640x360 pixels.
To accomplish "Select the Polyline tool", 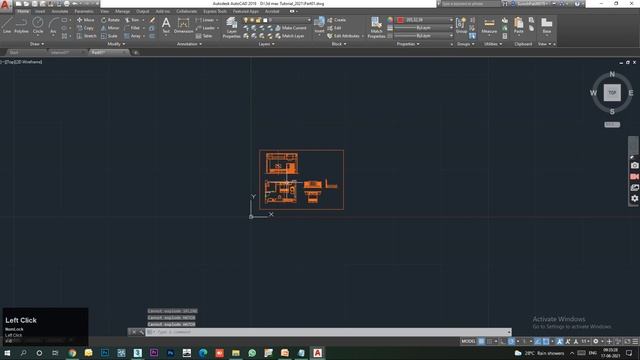I will pos(21,25).
